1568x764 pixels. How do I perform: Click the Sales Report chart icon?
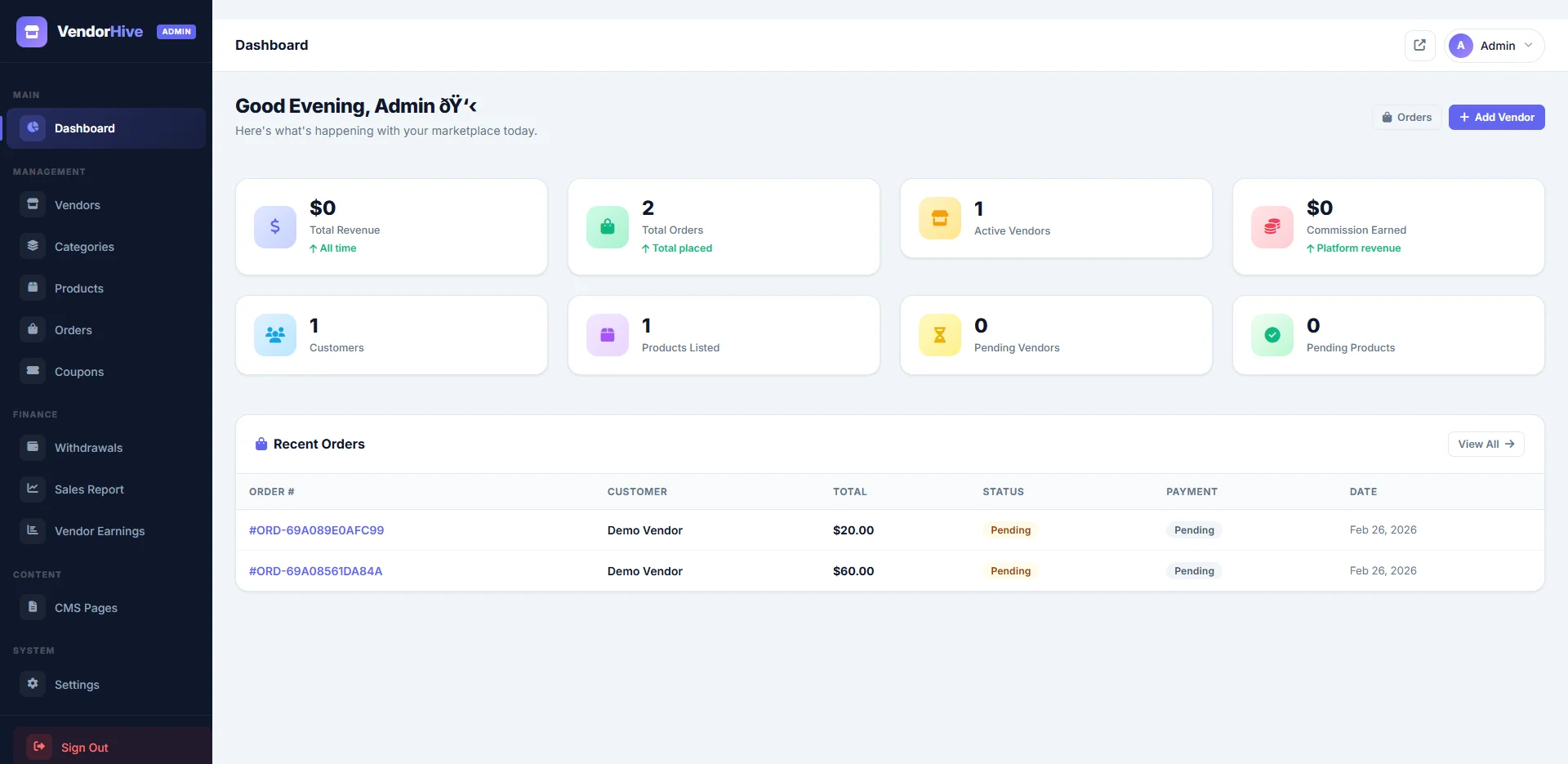coord(32,489)
